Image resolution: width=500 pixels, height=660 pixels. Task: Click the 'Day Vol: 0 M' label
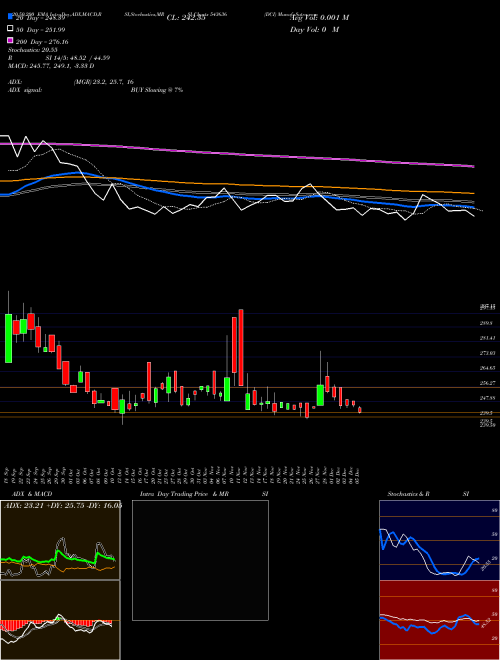pyautogui.click(x=314, y=29)
